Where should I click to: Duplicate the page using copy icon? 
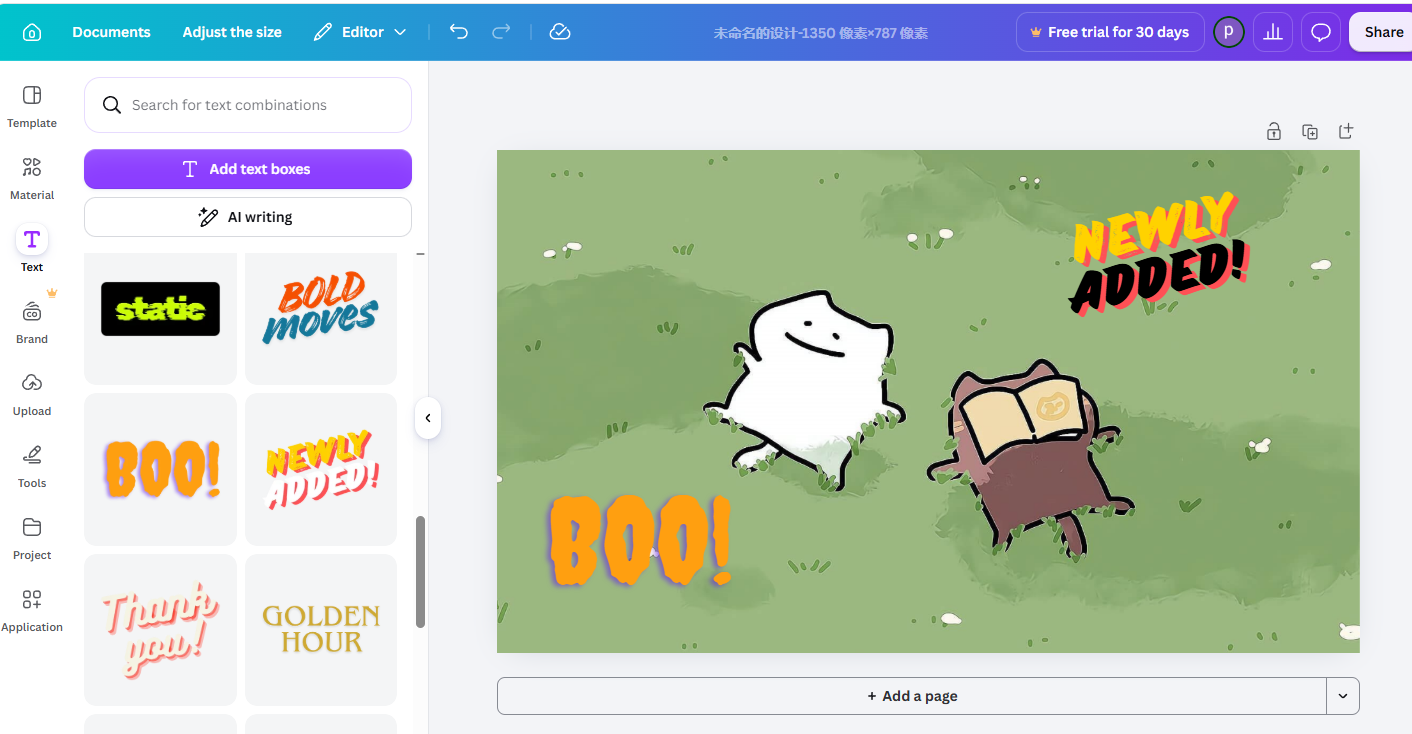[1310, 131]
